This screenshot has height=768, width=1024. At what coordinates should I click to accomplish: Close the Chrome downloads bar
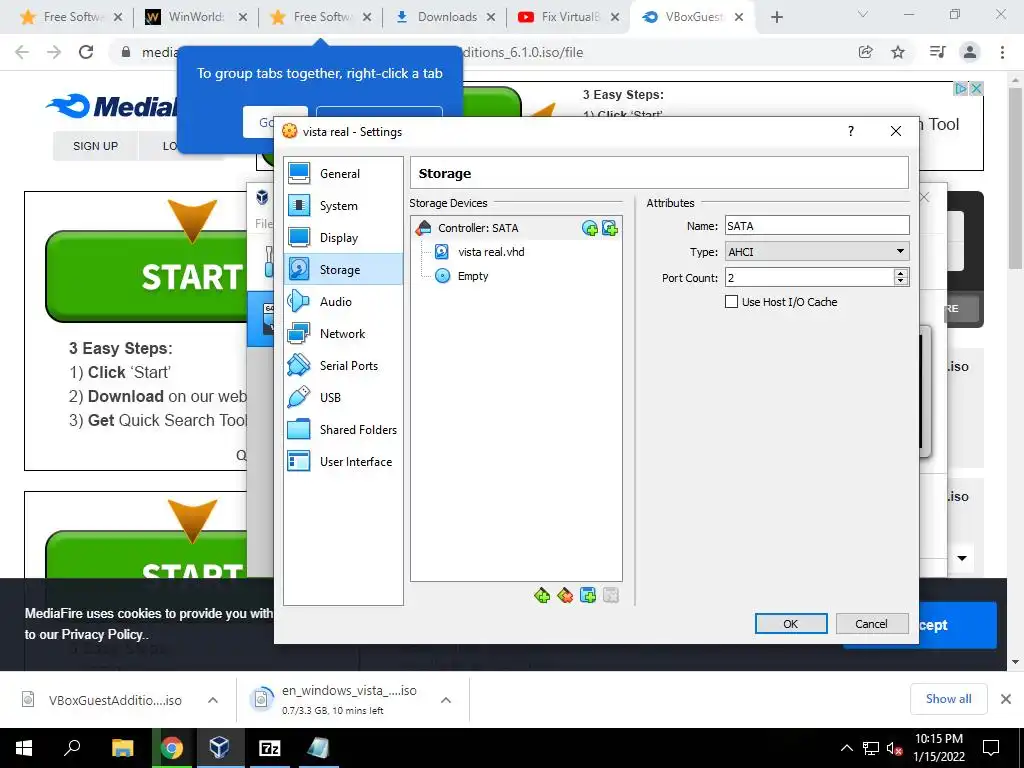(1006, 699)
